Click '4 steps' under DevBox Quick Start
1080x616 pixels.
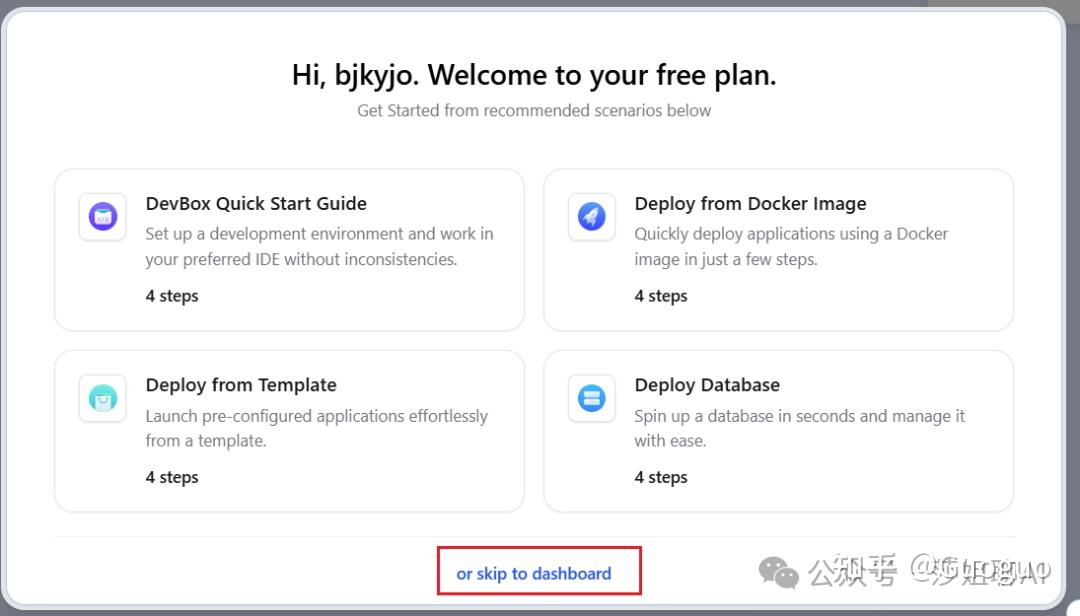tap(172, 296)
